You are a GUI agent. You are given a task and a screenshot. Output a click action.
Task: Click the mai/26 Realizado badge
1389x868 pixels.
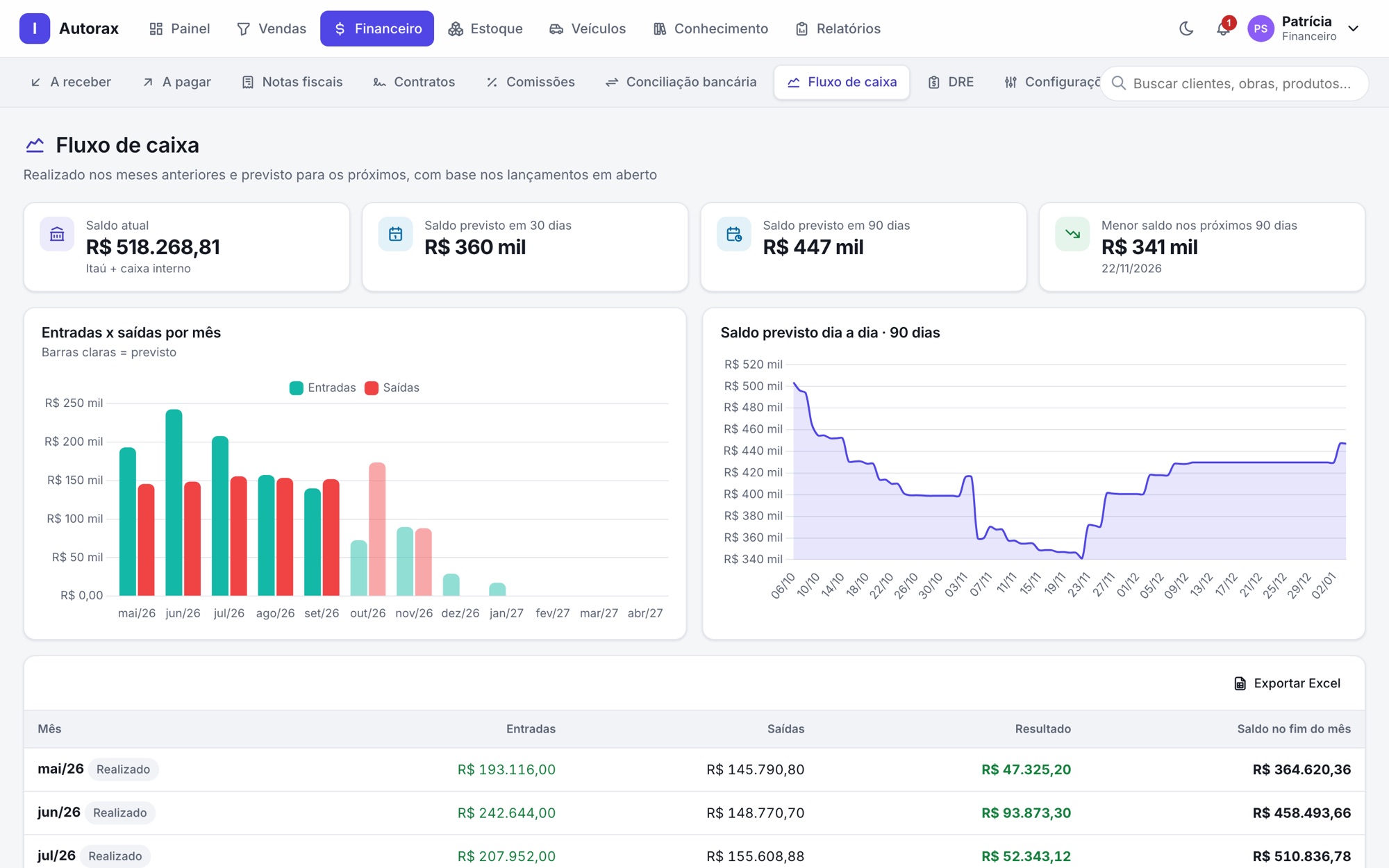point(123,769)
